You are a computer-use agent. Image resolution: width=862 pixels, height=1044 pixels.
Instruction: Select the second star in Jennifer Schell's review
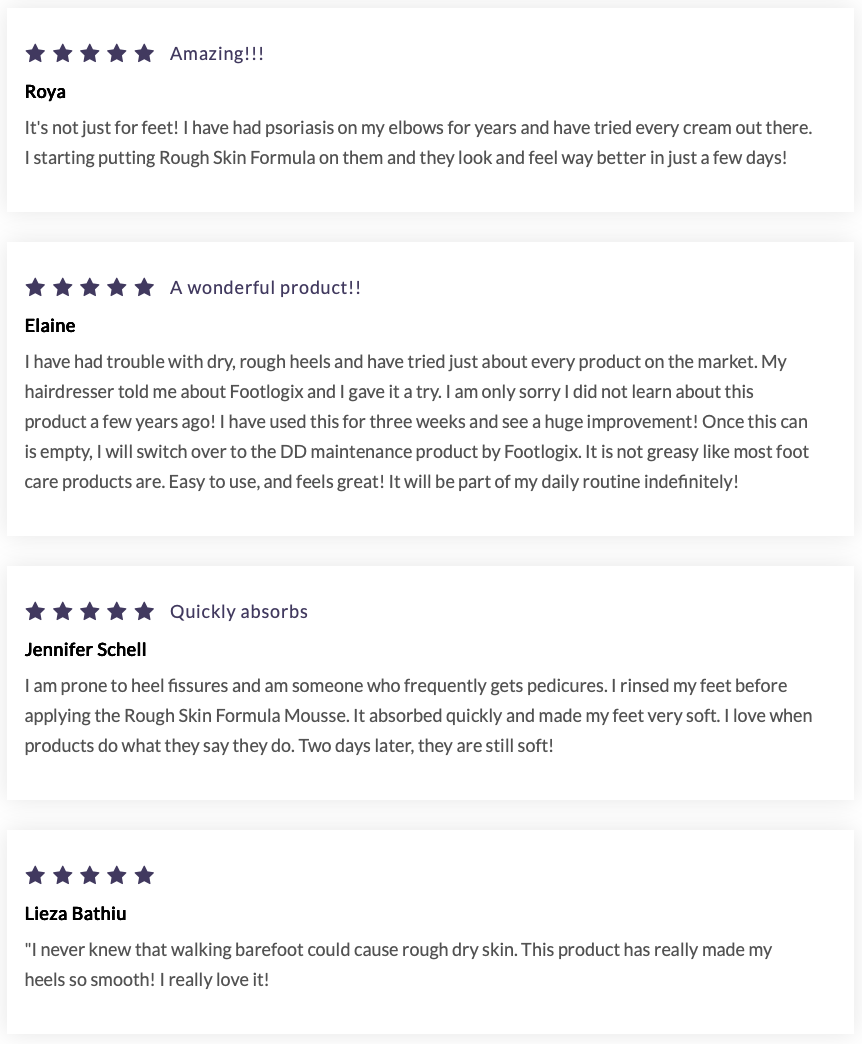click(x=62, y=611)
